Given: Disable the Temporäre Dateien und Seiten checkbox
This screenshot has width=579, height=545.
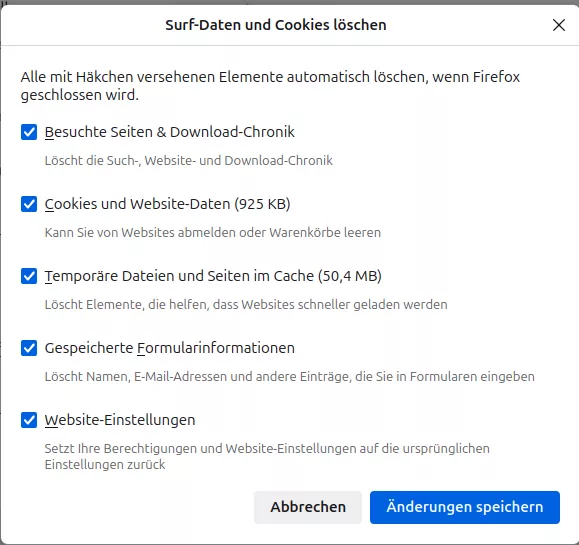Looking at the screenshot, I should [x=29, y=276].
